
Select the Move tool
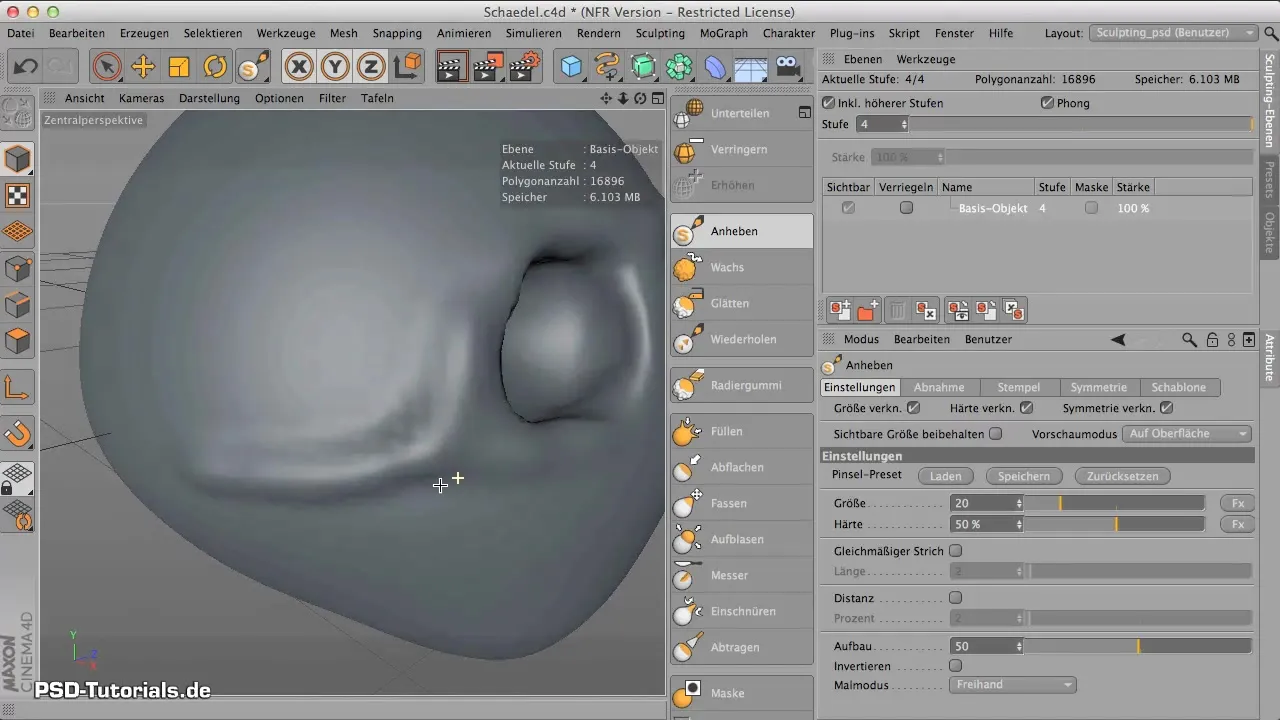tap(143, 67)
